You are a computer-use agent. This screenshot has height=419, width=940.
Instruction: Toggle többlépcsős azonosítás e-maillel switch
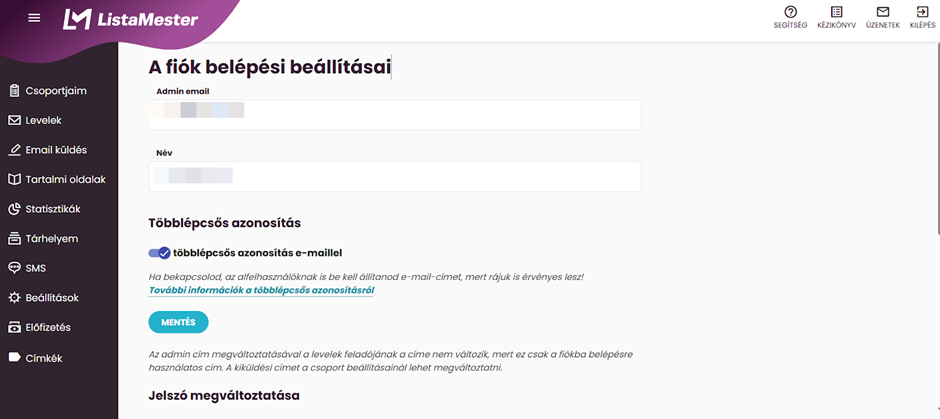159,253
